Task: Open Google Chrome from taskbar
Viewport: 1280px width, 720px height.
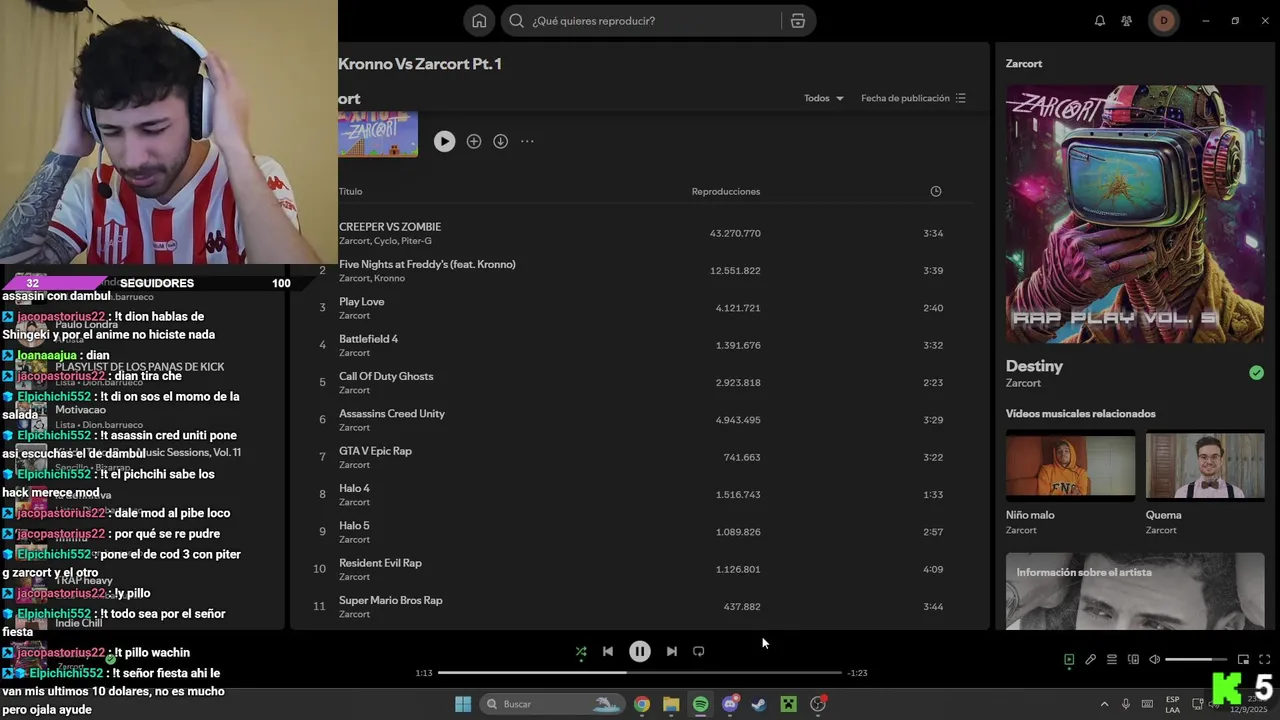Action: tap(642, 704)
